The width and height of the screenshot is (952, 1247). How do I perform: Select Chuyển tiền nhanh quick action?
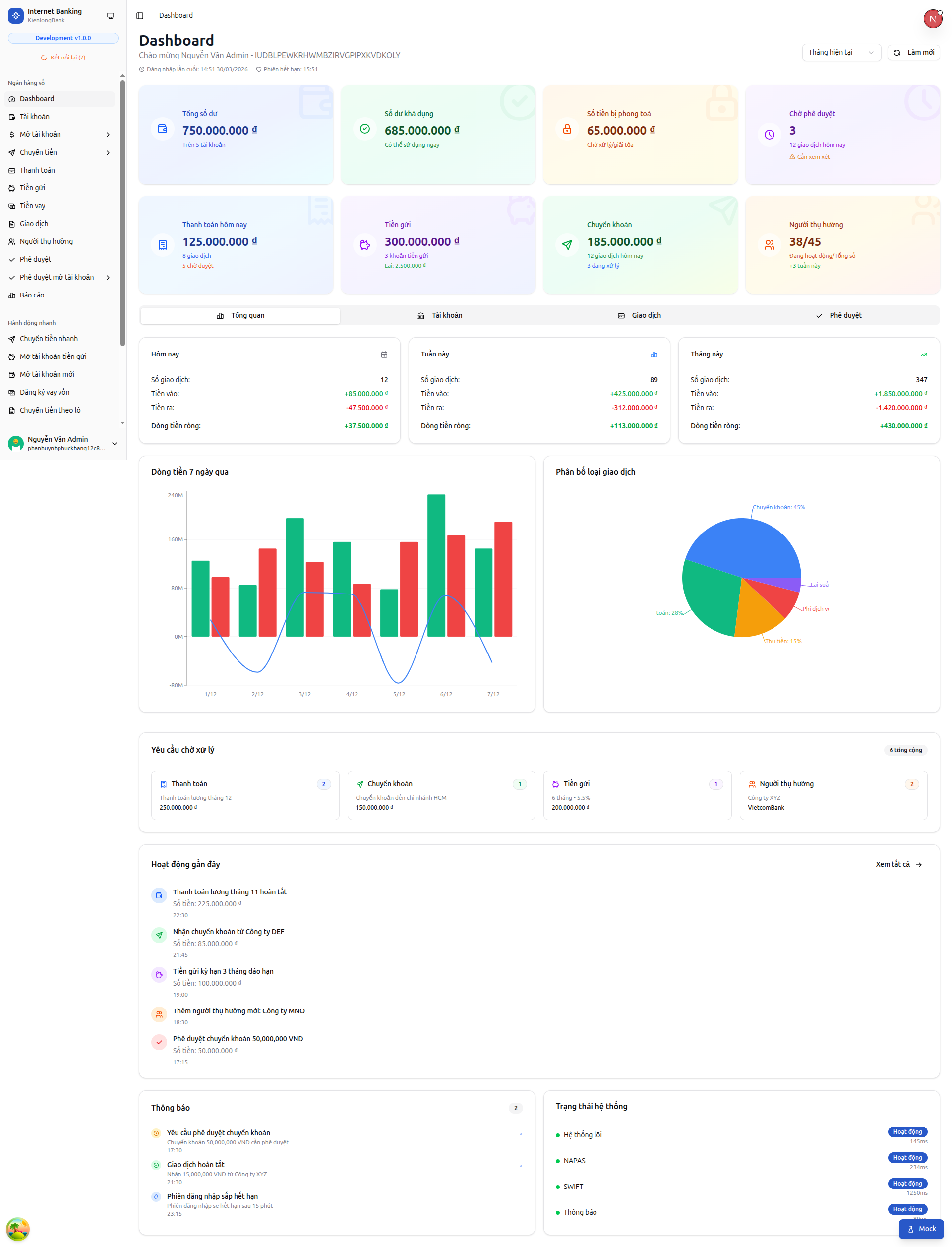pos(59,339)
